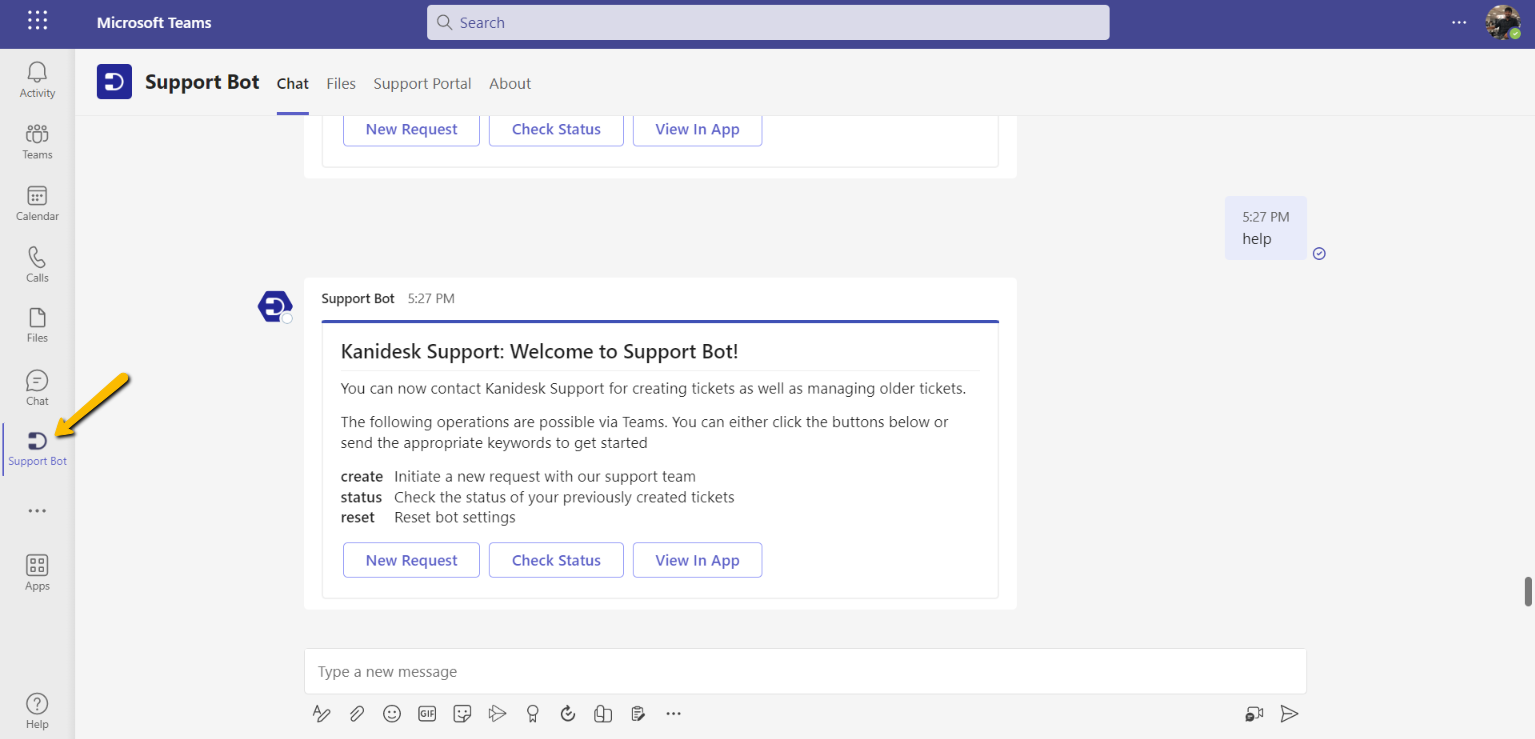The height and width of the screenshot is (739, 1535).
Task: Click the 'reset' keyword text
Action: tap(358, 517)
